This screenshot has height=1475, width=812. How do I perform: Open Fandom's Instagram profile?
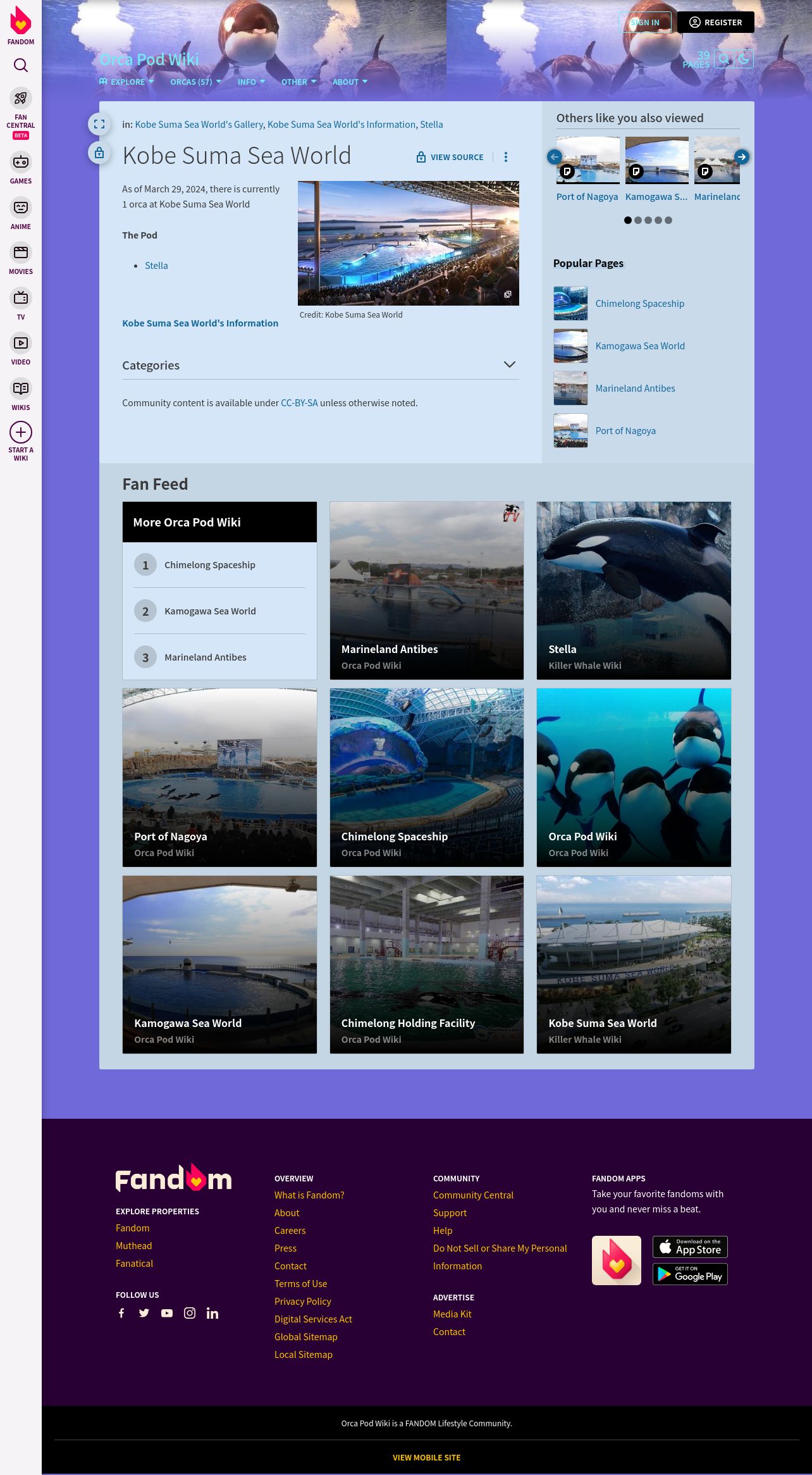(x=190, y=1313)
